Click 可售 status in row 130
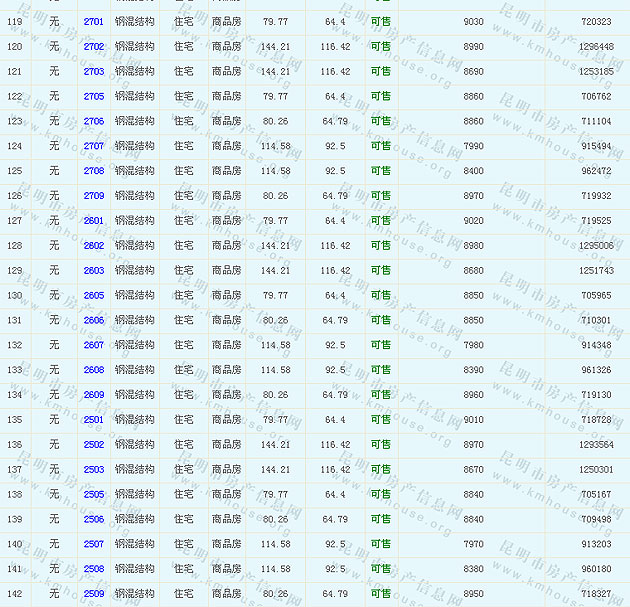Viewport: 630px width, 607px height. [381, 296]
